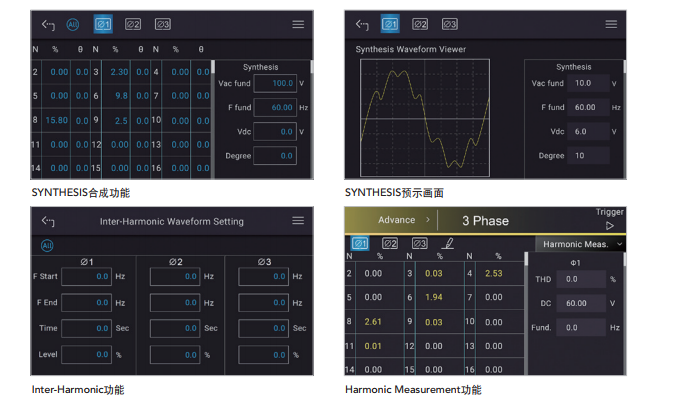The image size is (681, 400).
Task: Click Ø1 Level percent field
Action: coord(86,354)
